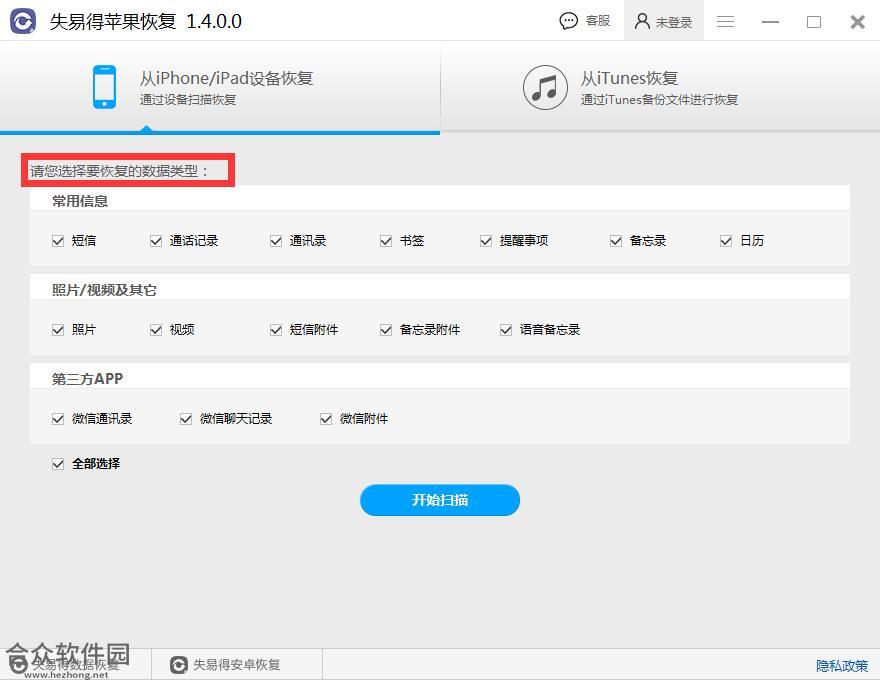Toggle the 微信聊天记录 checkbox
This screenshot has width=880, height=680.
(x=186, y=419)
